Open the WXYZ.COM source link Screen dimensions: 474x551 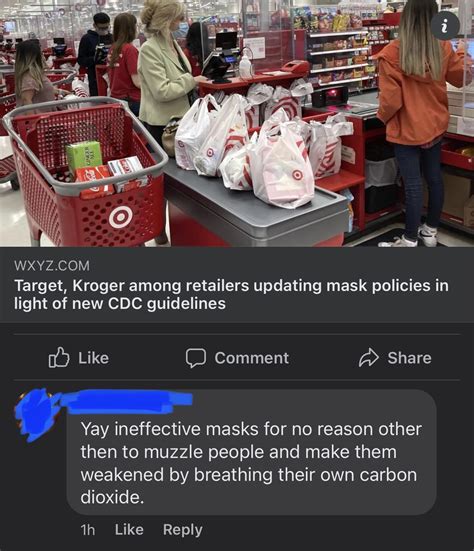pyautogui.click(x=52, y=265)
